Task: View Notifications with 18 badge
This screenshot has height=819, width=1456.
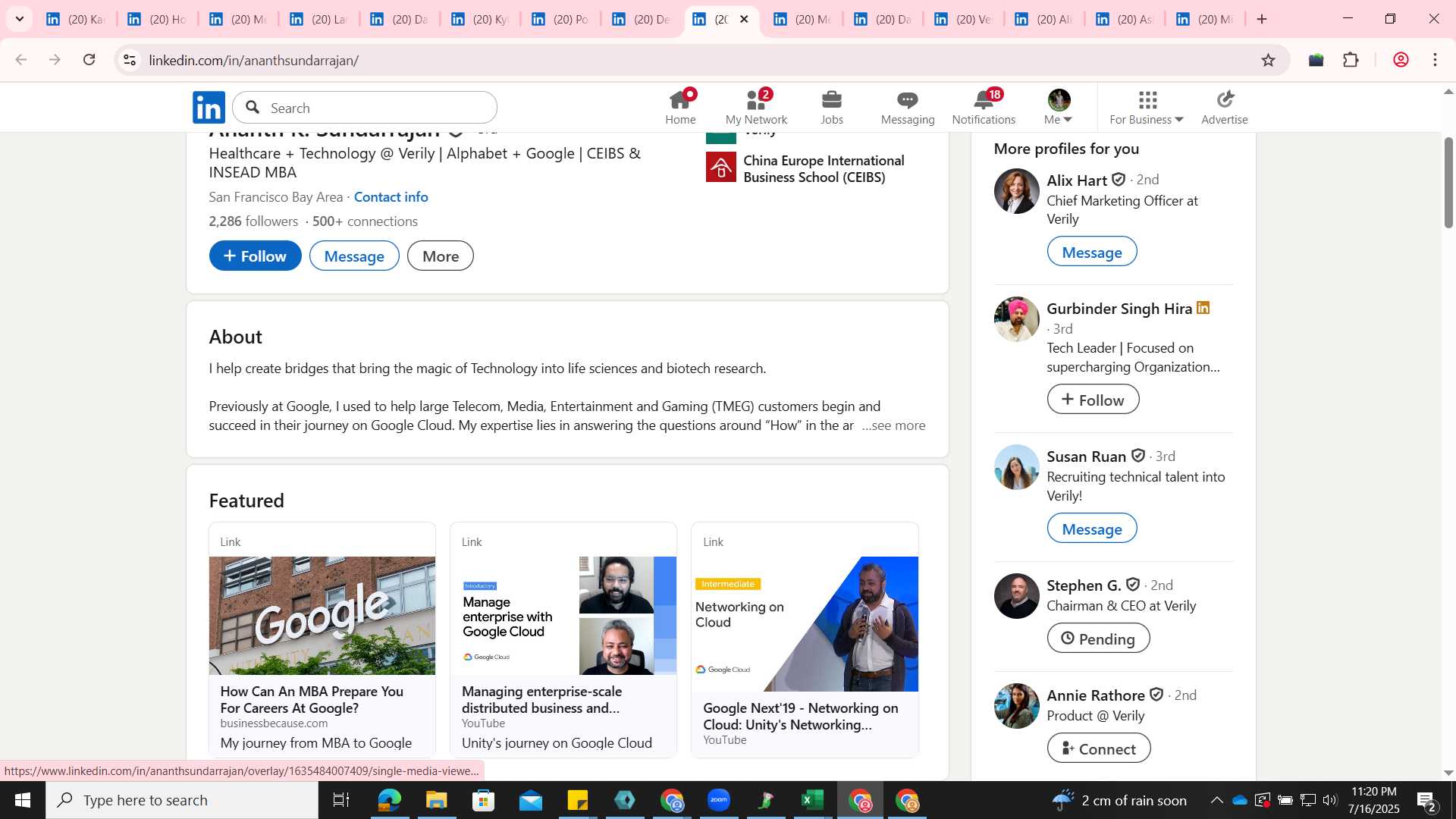Action: pos(984,107)
